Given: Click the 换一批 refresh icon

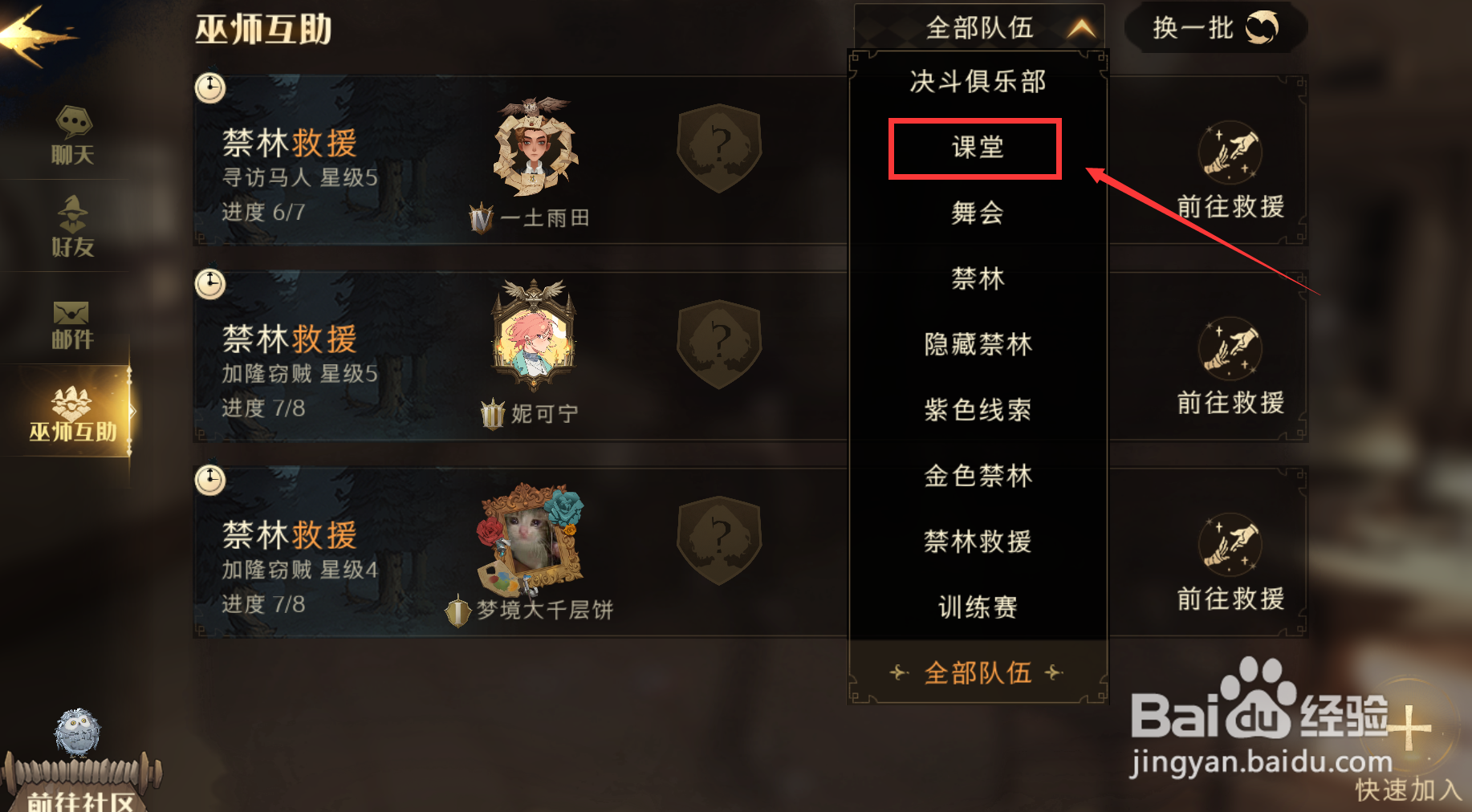Looking at the screenshot, I should click(x=1262, y=27).
